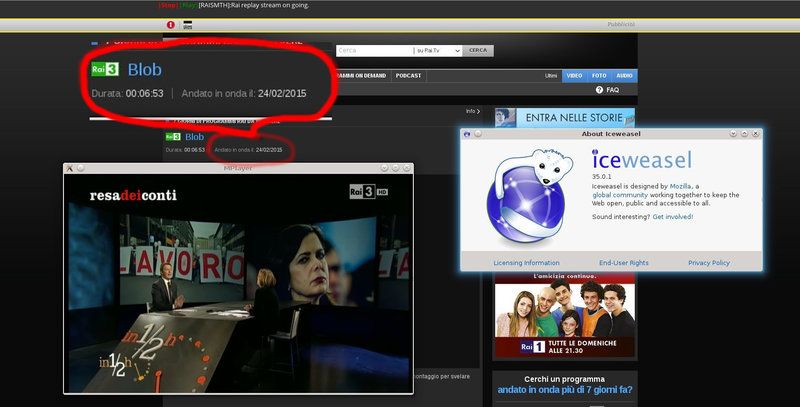This screenshot has height=407, width=800.
Task: Open the 'su Rai.Tv' search scope dropdown
Action: coord(437,50)
